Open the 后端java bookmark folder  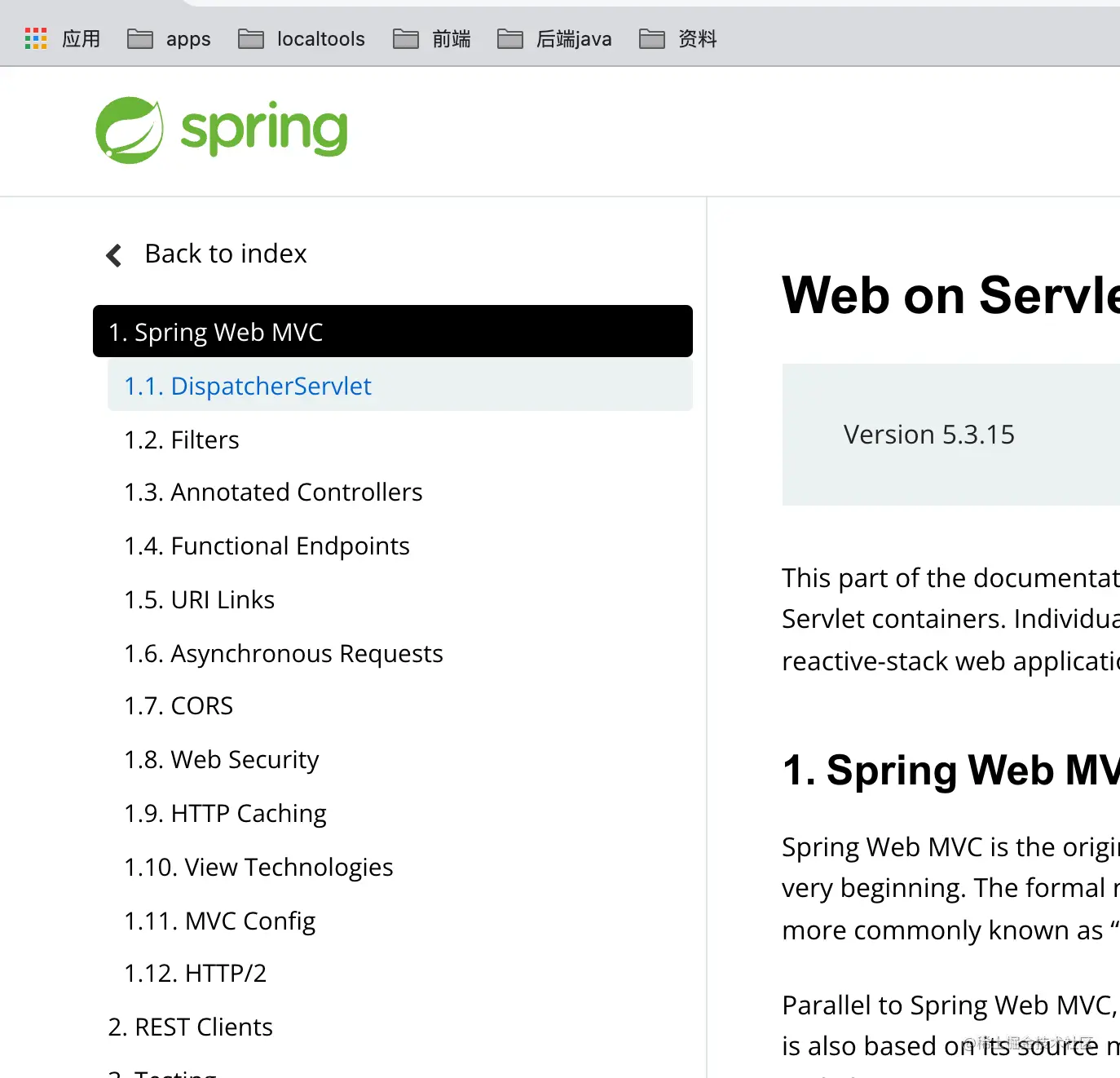point(554,38)
